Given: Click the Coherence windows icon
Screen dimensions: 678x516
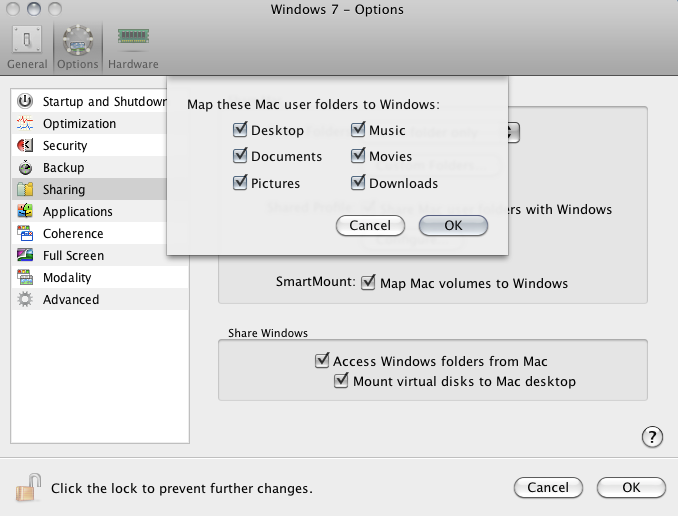Looking at the screenshot, I should pyautogui.click(x=25, y=233).
